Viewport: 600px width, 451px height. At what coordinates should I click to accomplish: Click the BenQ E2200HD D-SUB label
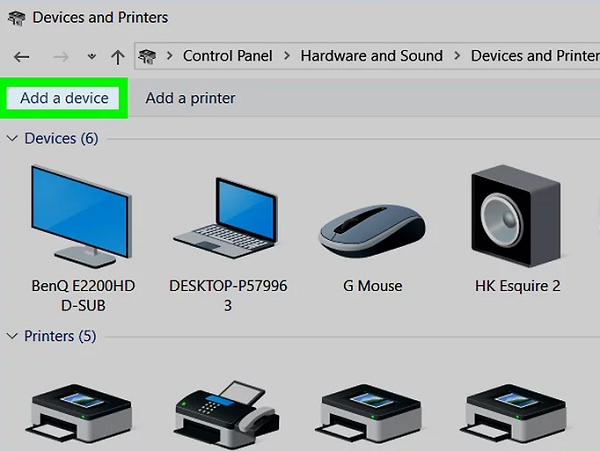[x=83, y=296]
